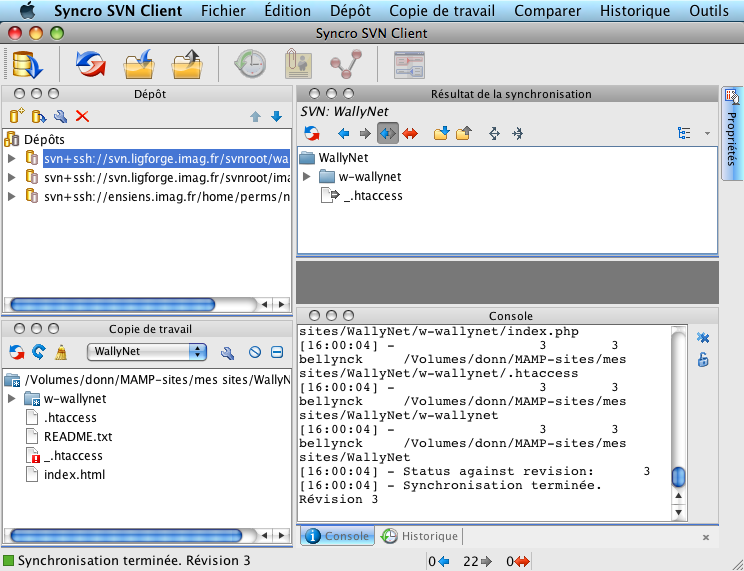Move repository up with the up arrow

255,116
